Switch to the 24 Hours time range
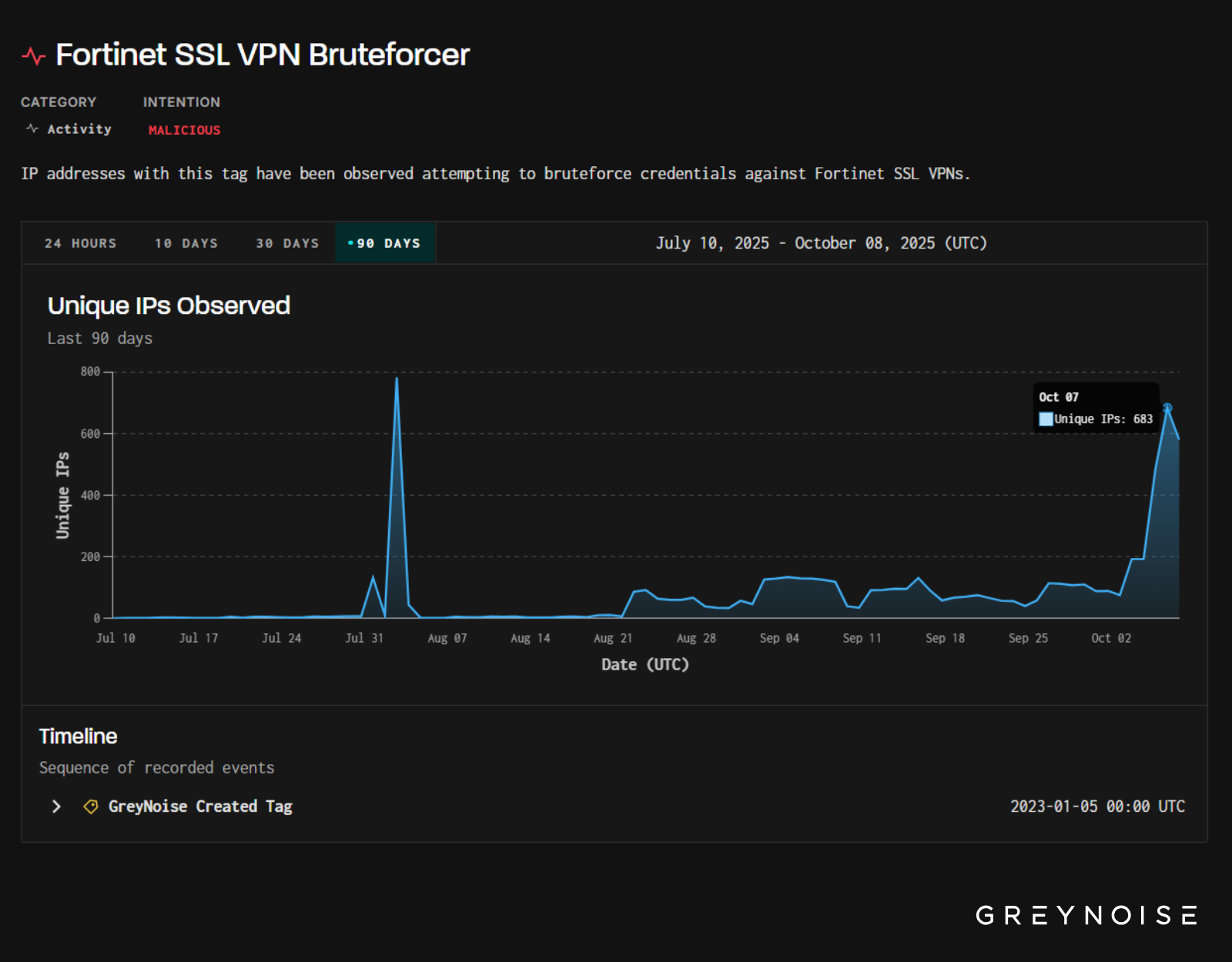This screenshot has width=1232, height=962. pyautogui.click(x=80, y=243)
